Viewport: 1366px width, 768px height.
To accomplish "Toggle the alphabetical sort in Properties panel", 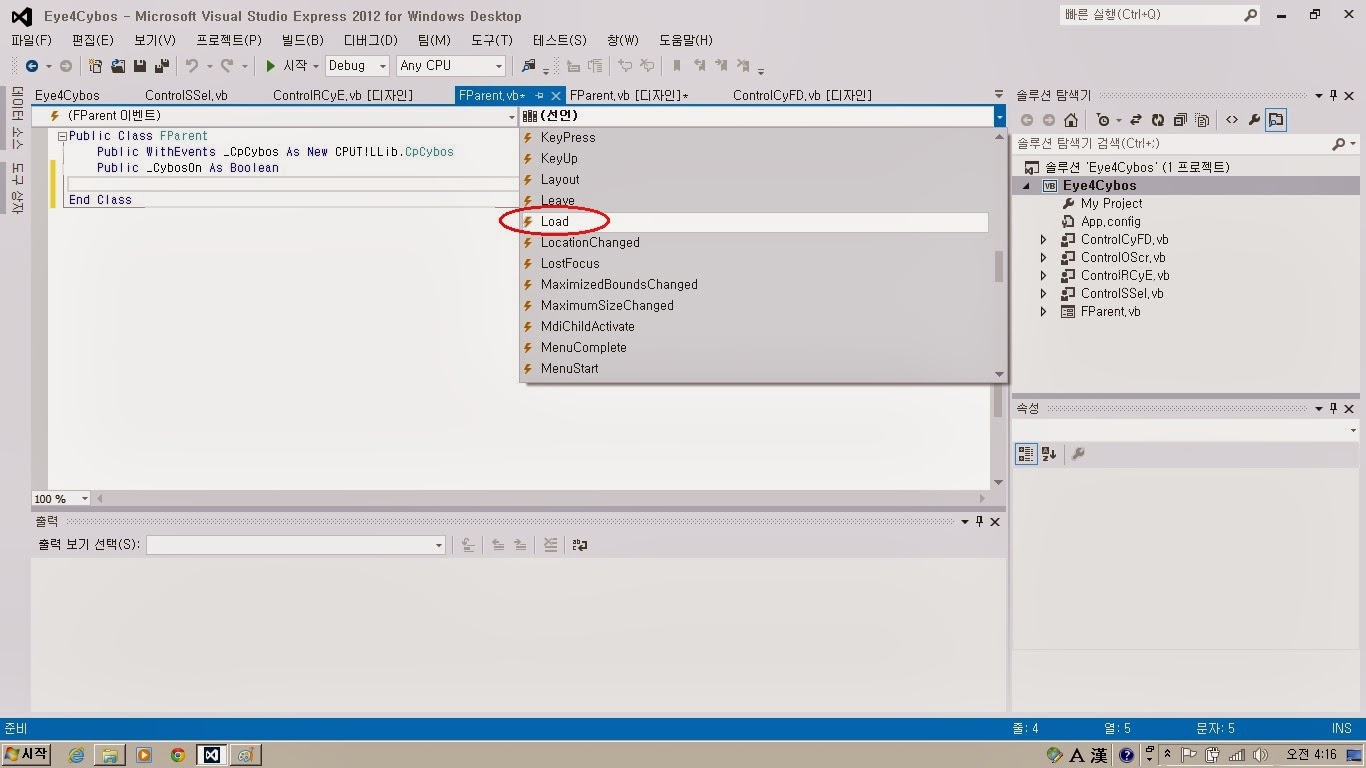I will (x=1047, y=454).
